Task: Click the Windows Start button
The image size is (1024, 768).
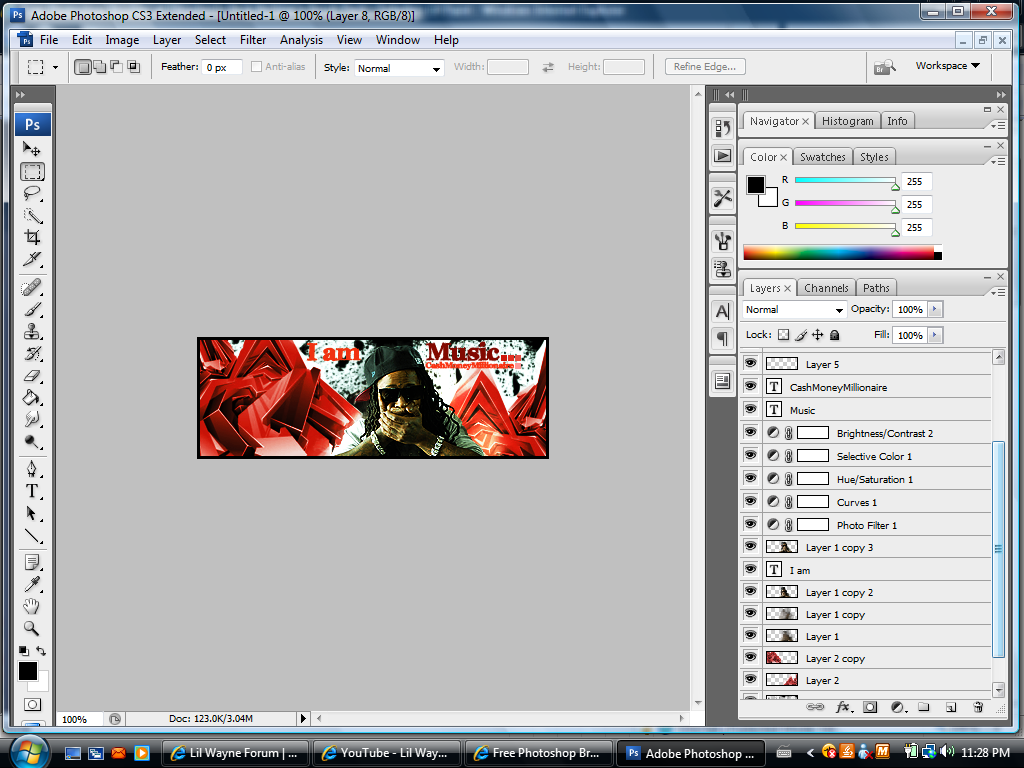Action: (x=29, y=752)
